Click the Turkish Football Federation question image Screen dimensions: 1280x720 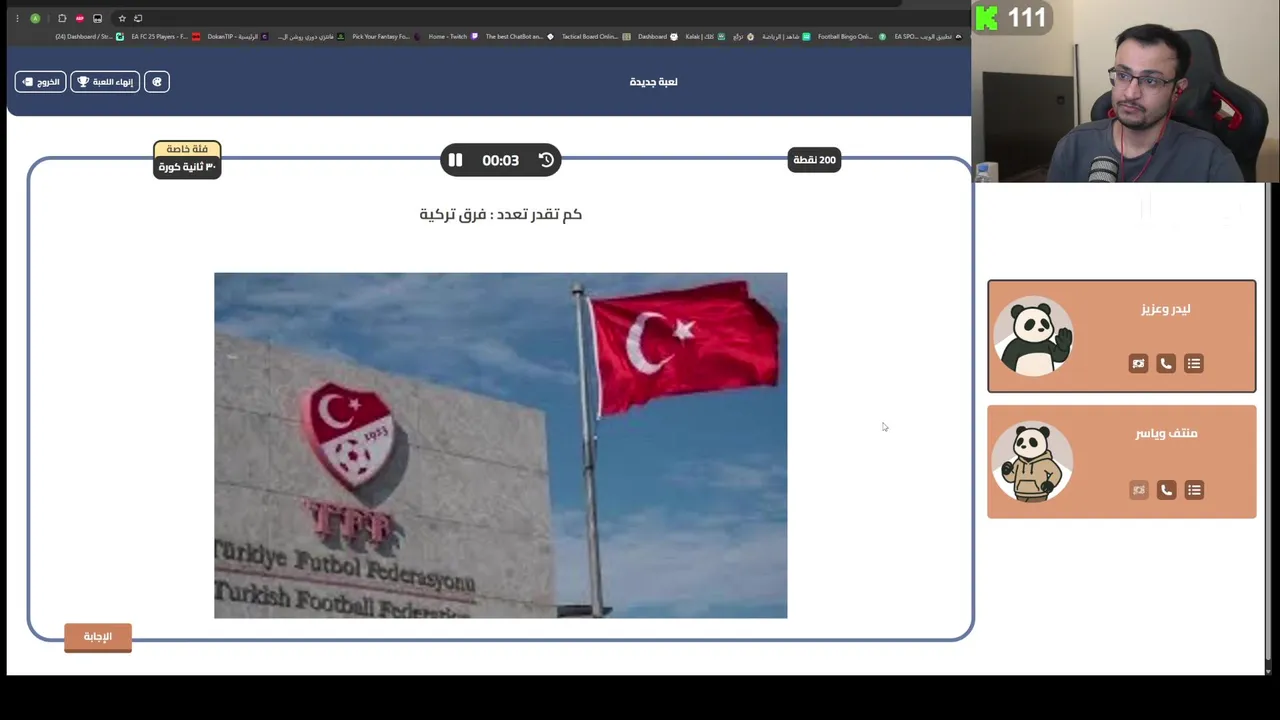500,445
